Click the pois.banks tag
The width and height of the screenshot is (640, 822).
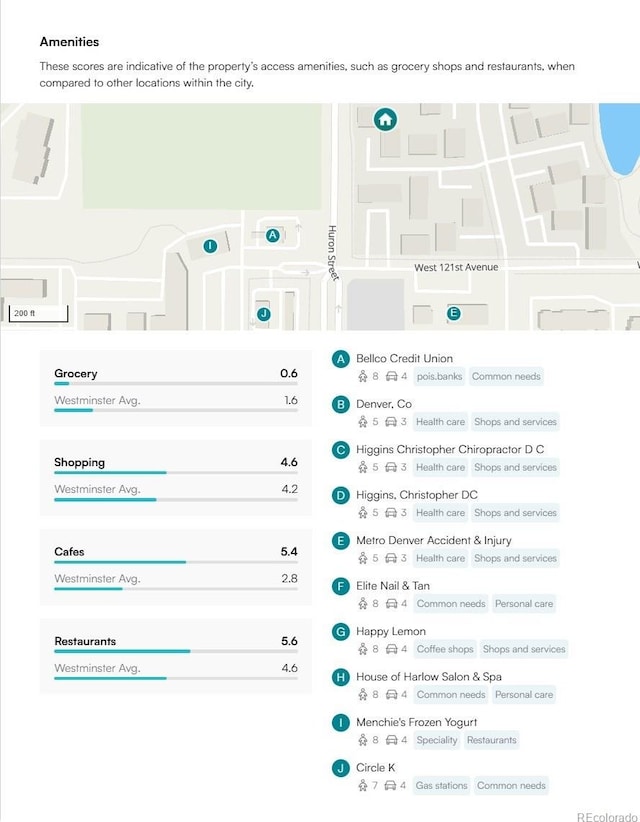(439, 376)
